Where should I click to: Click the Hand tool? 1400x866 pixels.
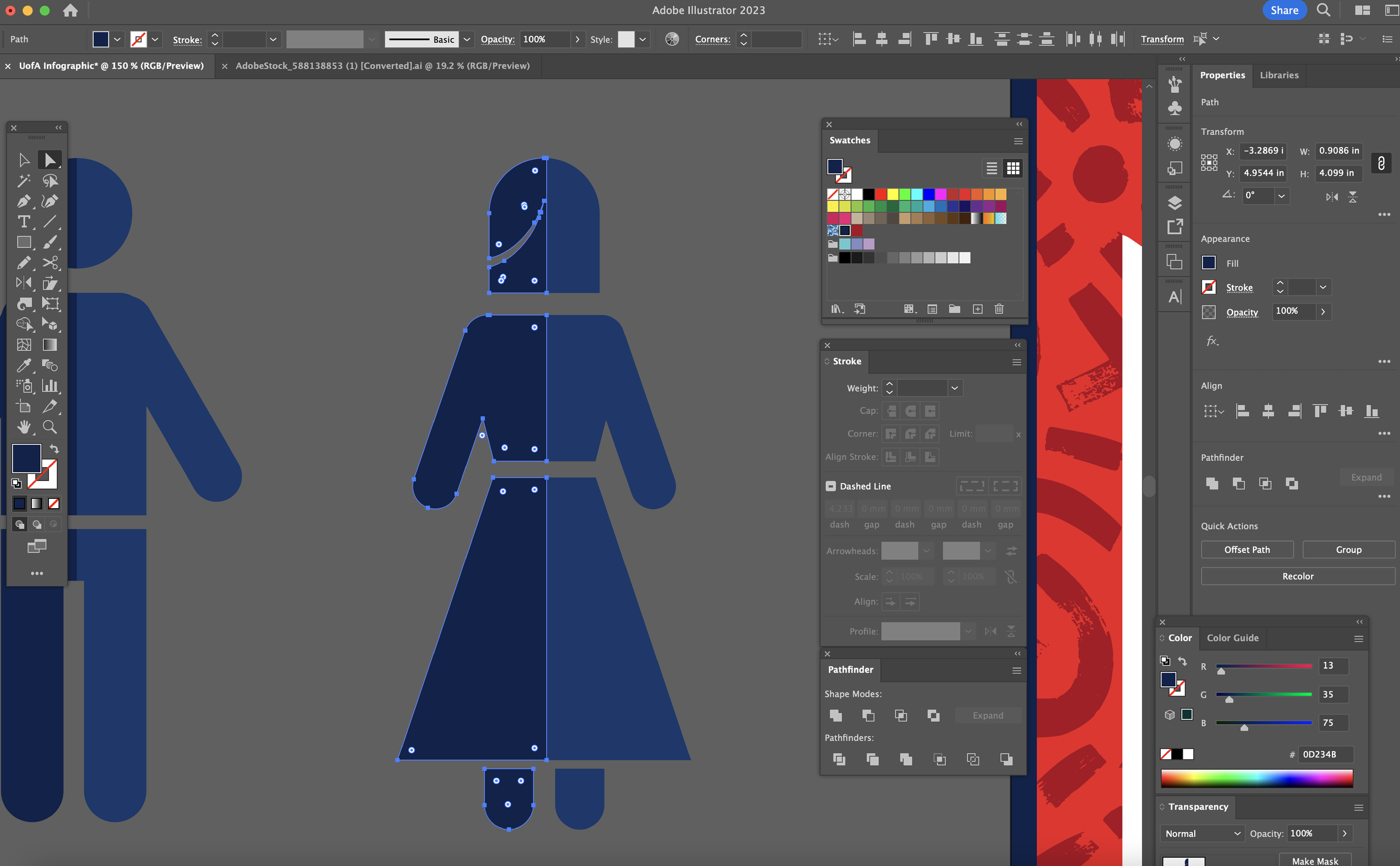click(x=23, y=427)
